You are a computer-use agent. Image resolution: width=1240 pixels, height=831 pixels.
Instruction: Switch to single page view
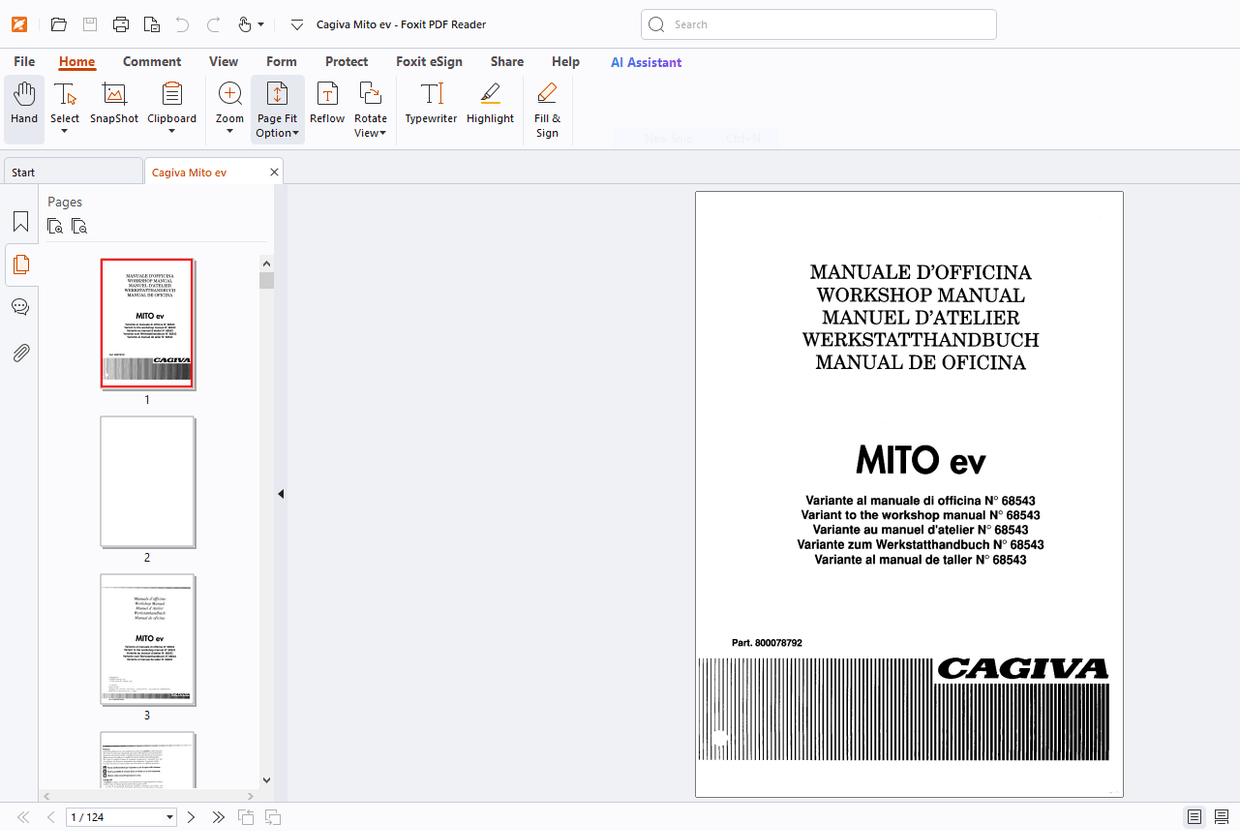pyautogui.click(x=1194, y=817)
